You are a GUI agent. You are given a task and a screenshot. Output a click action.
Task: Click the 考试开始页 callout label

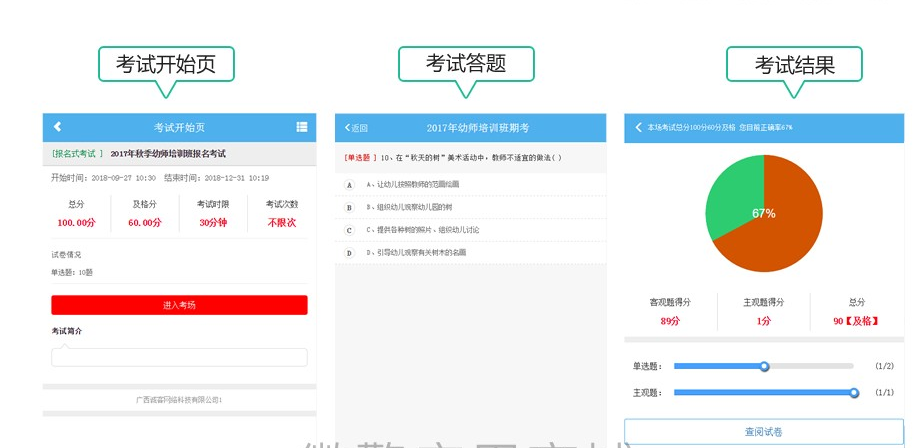[x=166, y=65]
